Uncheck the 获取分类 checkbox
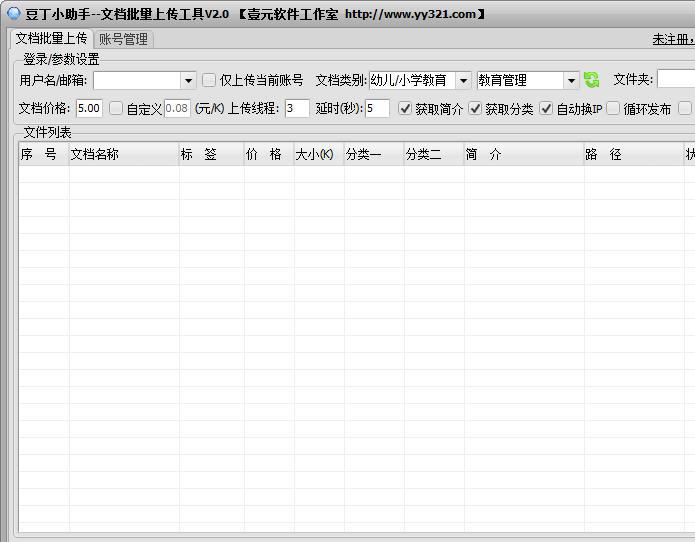The width and height of the screenshot is (695, 542). click(x=475, y=109)
